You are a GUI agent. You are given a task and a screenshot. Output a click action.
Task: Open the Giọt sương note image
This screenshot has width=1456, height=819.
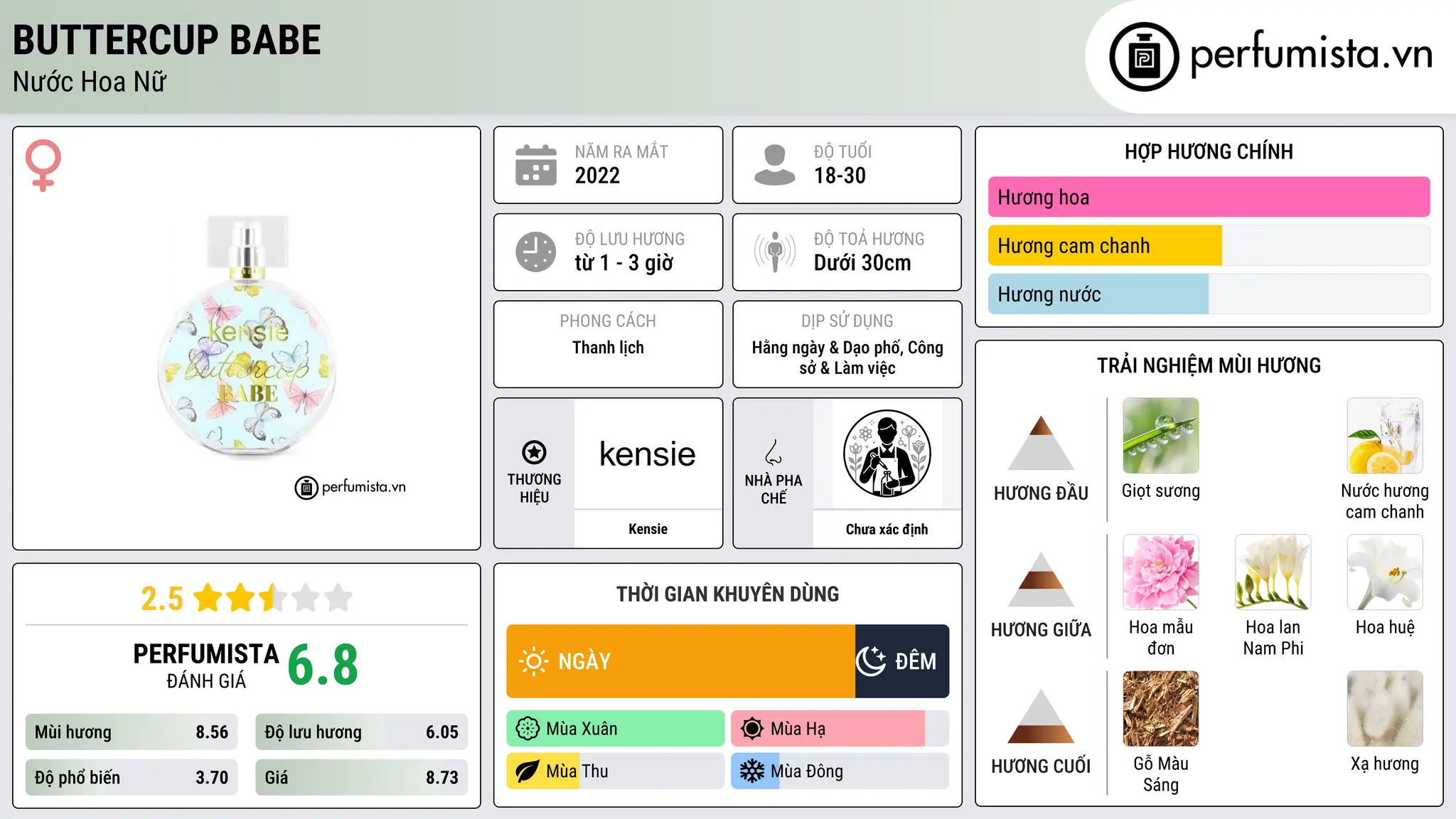point(1160,436)
